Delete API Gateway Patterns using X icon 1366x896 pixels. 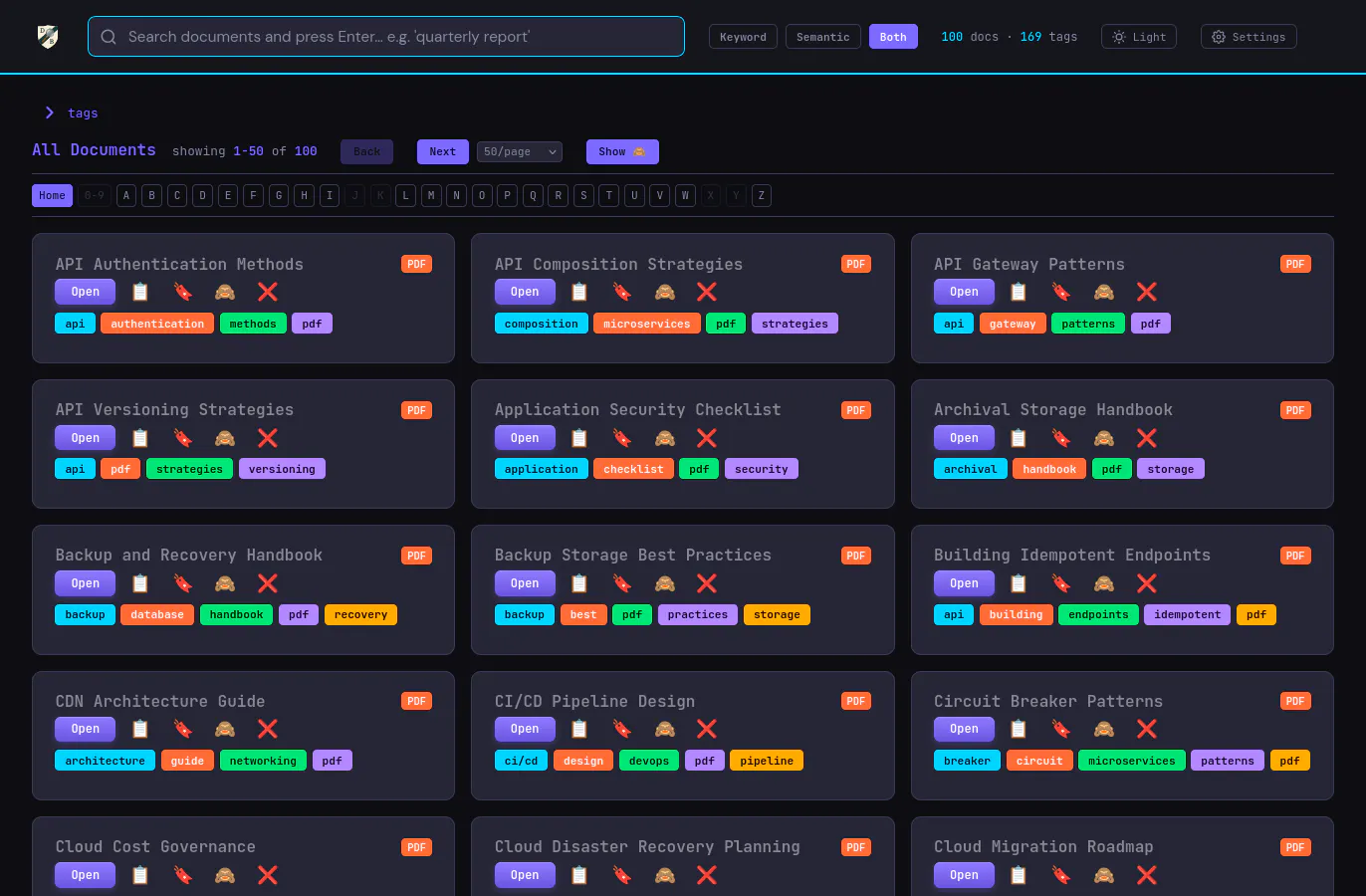1147,292
